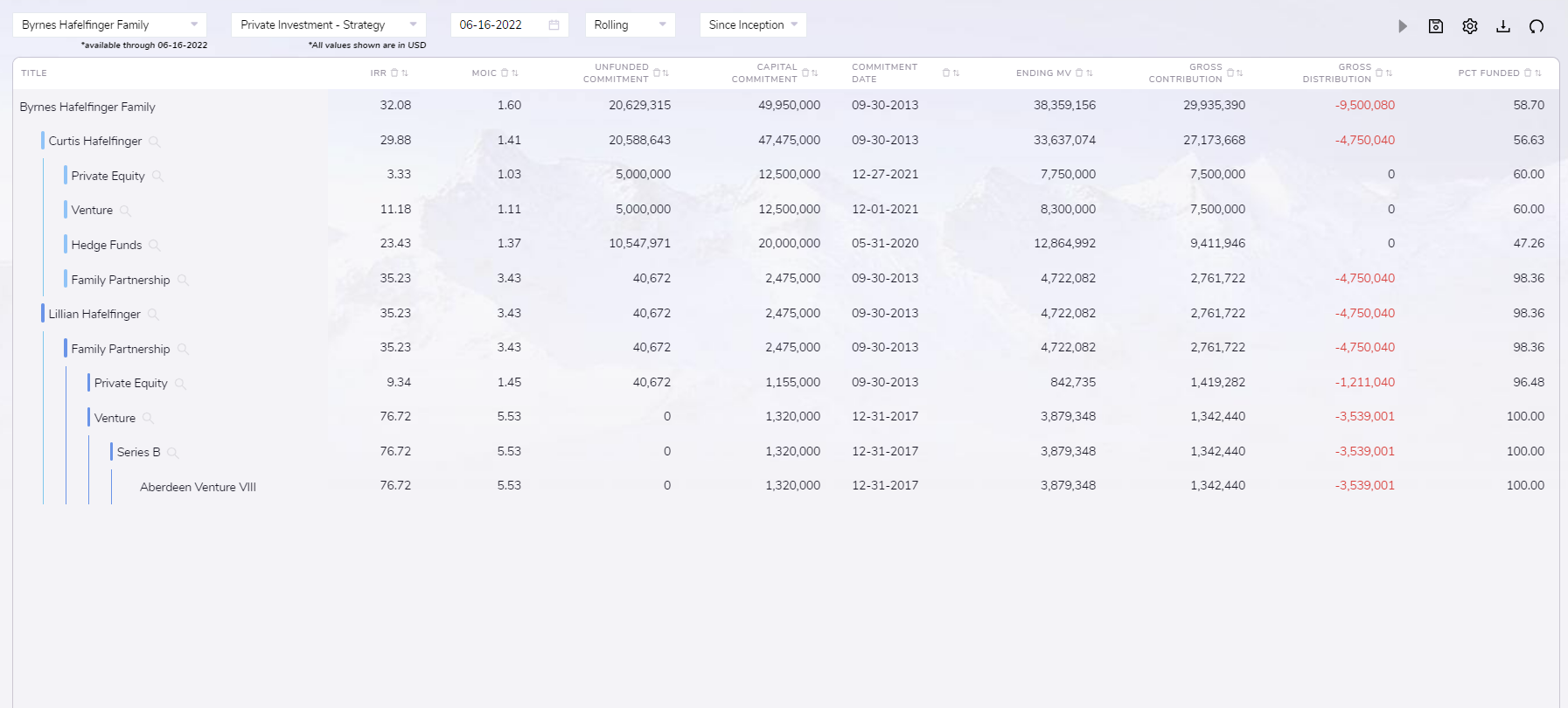Sort by PCT Funded
The height and width of the screenshot is (708, 1568).
tap(1538, 73)
